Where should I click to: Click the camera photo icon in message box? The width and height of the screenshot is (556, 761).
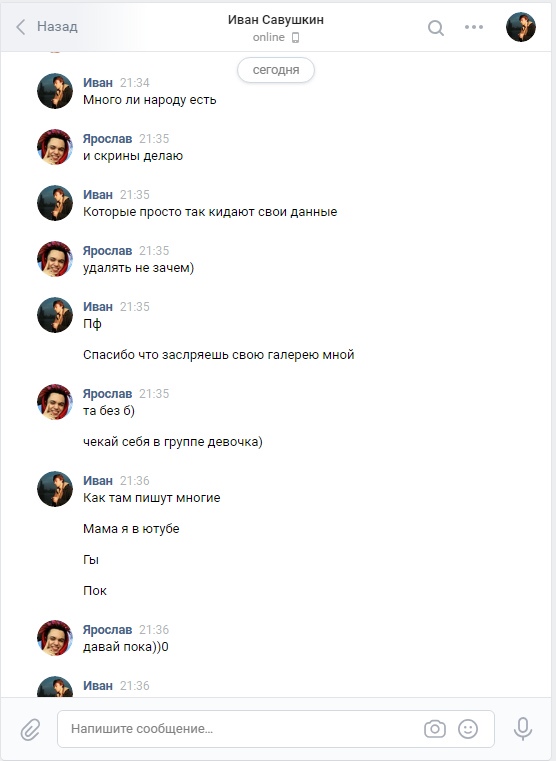coord(435,729)
